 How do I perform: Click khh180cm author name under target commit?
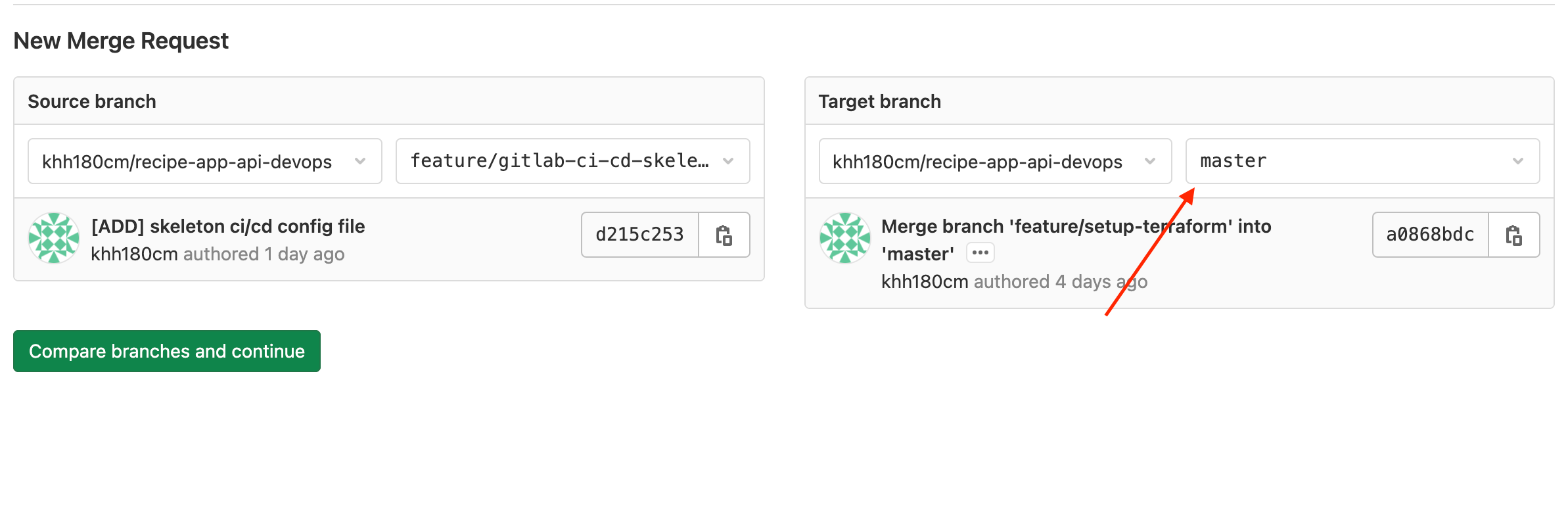925,282
